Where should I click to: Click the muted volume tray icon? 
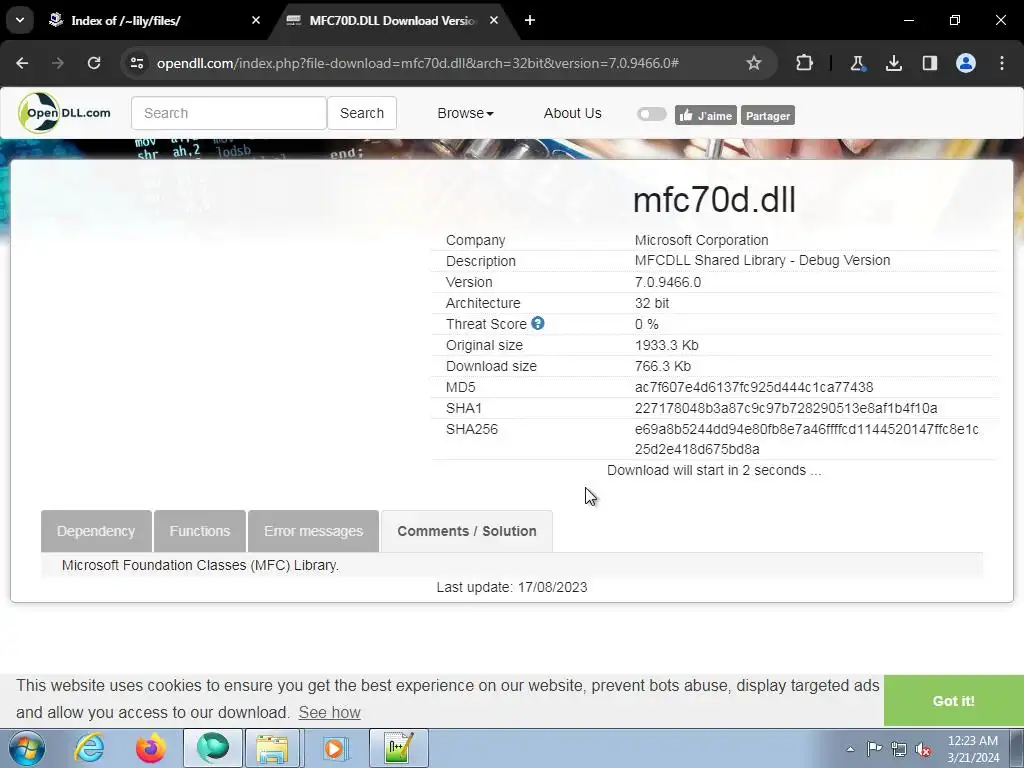pos(923,749)
